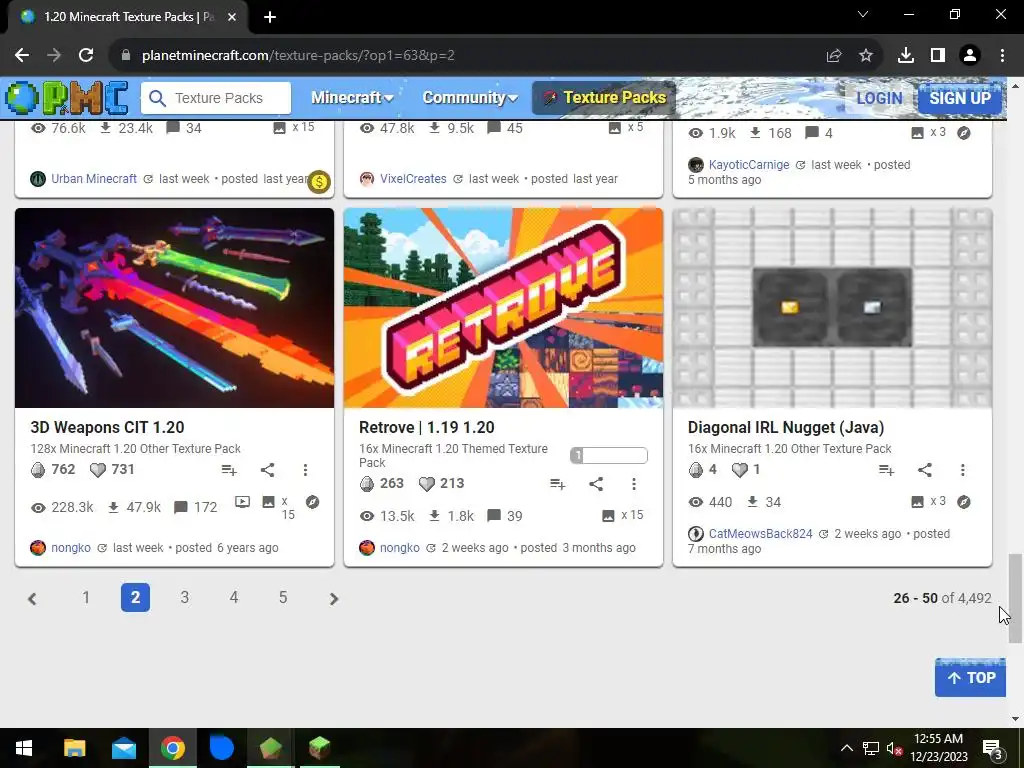Open VixelCreates author link
The width and height of the screenshot is (1024, 768).
[x=413, y=179]
